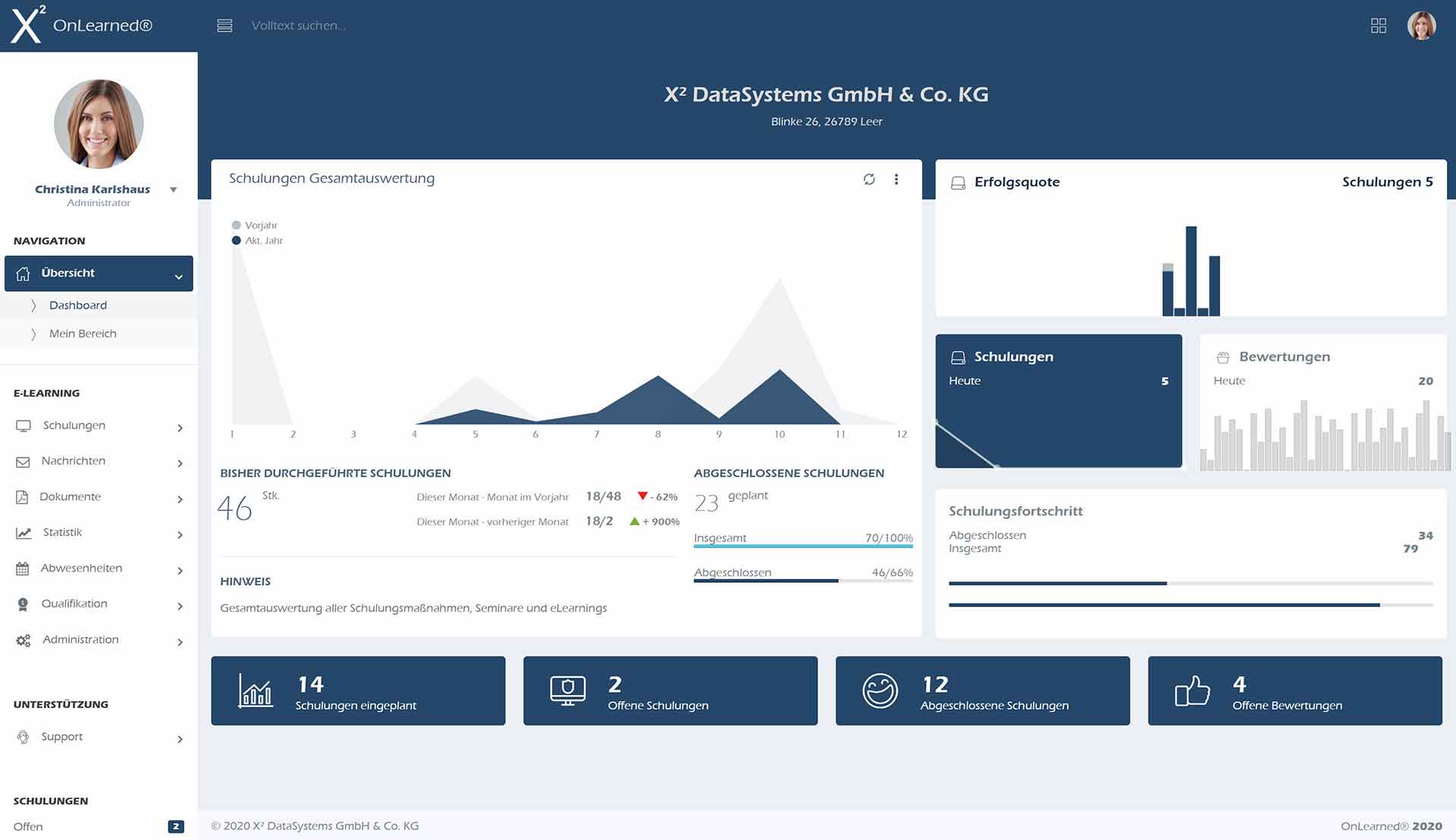Open the apps grid icon in the header

tap(1378, 26)
